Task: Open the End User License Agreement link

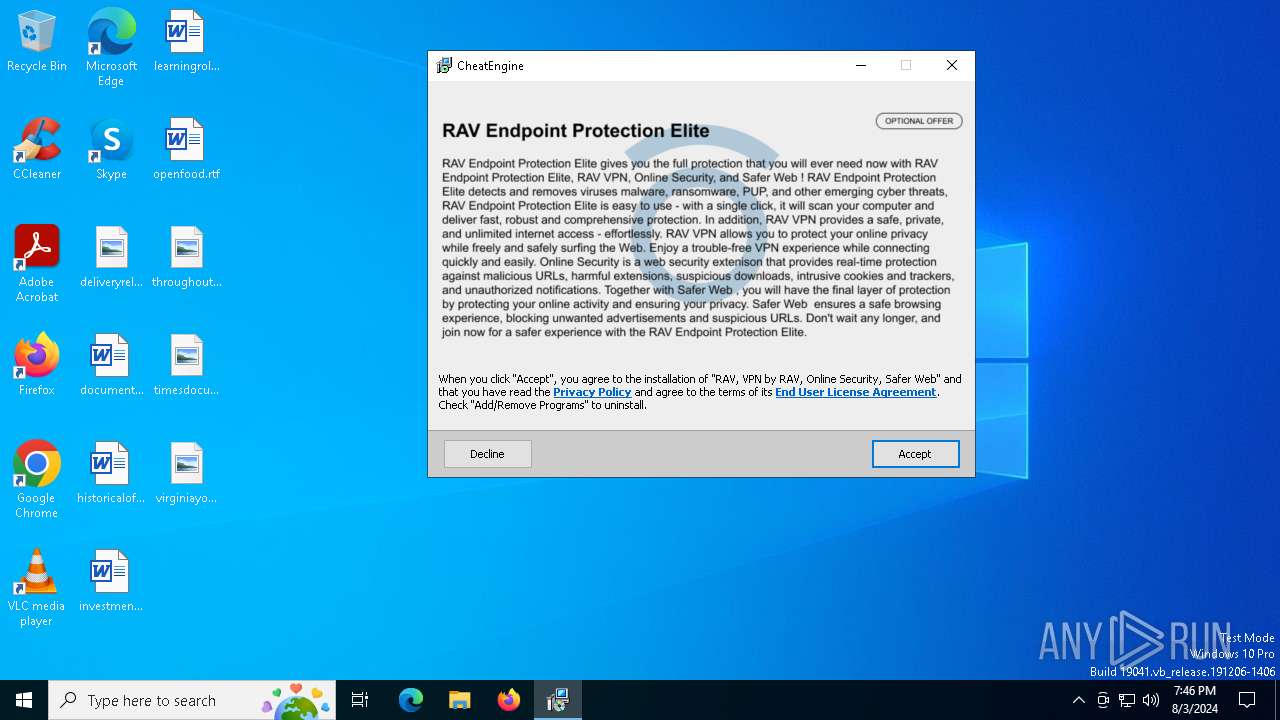Action: (x=856, y=392)
